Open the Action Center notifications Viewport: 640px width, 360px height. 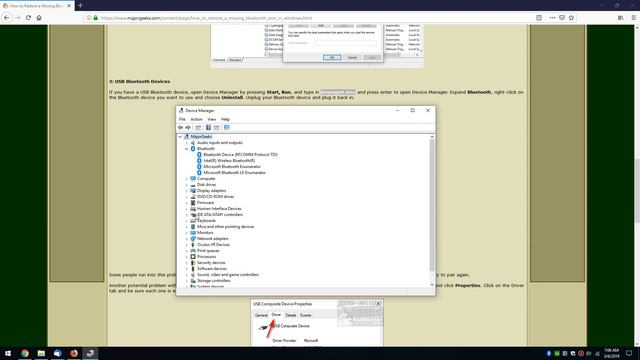(629, 353)
